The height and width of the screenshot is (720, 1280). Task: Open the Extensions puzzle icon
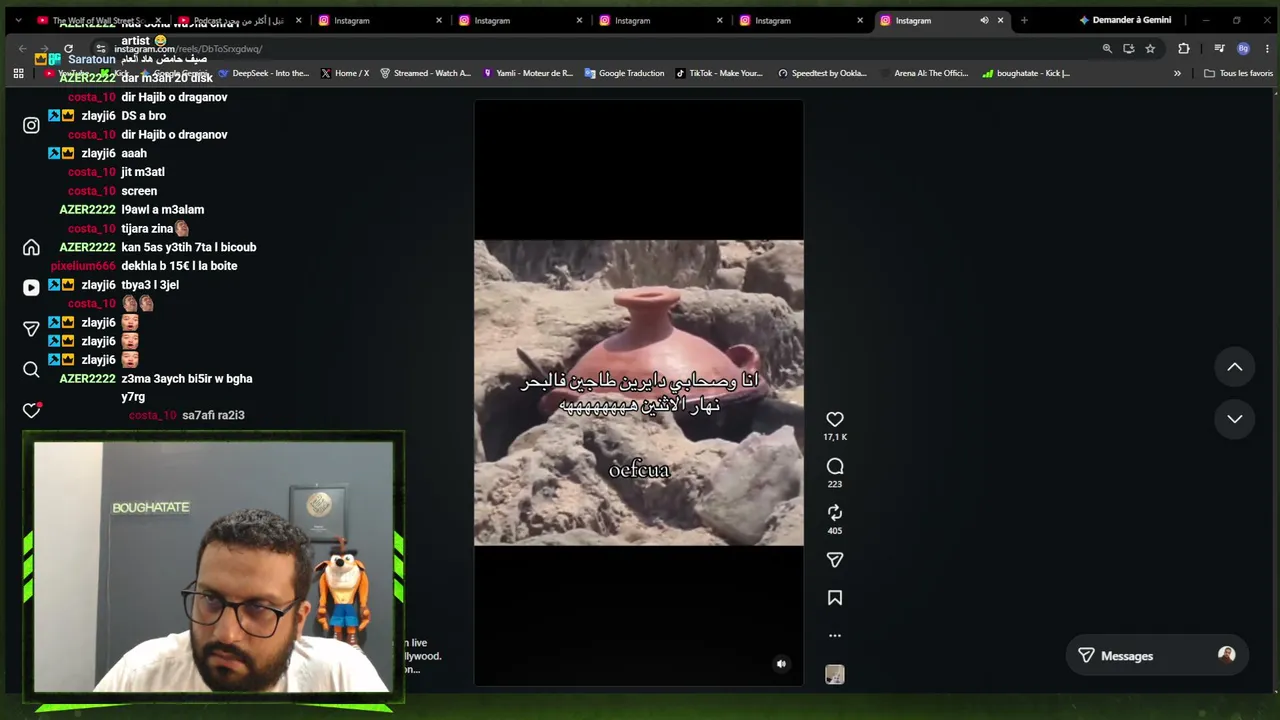click(1184, 48)
